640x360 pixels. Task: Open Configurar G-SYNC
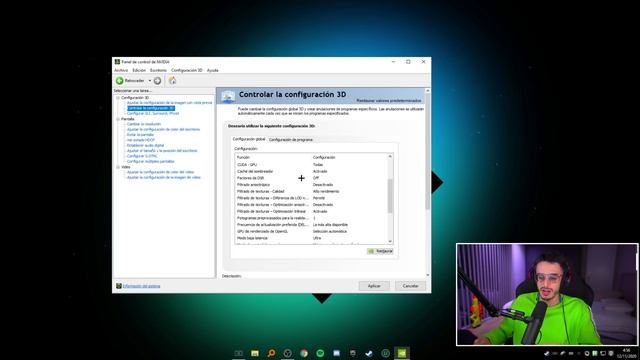coord(142,156)
